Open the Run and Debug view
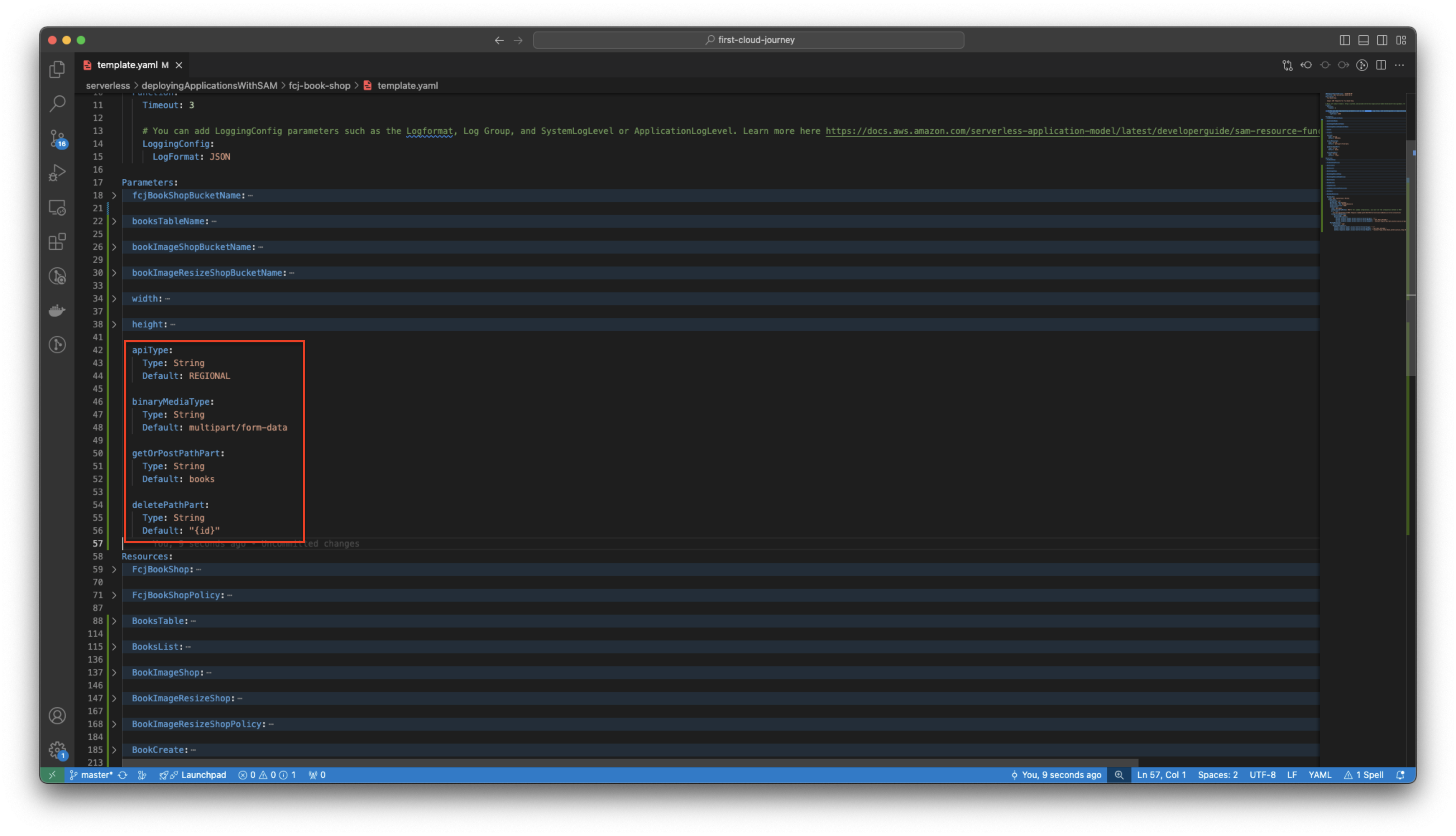1456x836 pixels. pos(57,173)
